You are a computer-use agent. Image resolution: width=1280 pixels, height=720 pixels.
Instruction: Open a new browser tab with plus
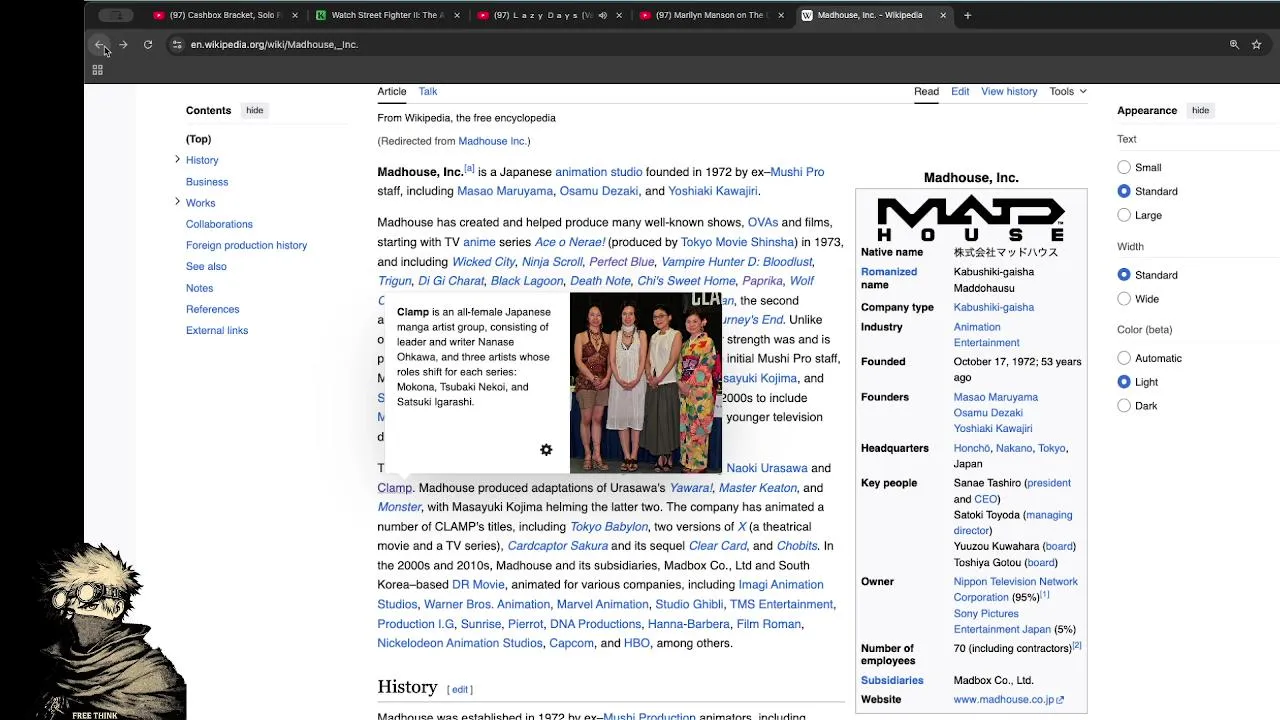point(967,15)
